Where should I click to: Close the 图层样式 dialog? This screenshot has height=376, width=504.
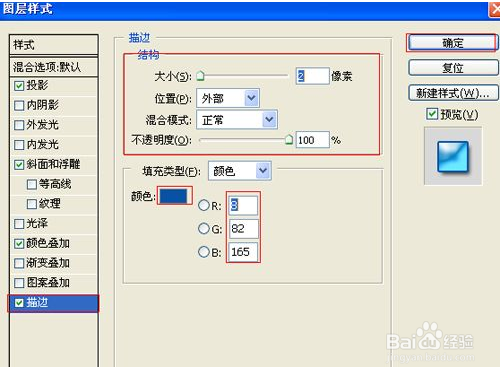click(495, 9)
